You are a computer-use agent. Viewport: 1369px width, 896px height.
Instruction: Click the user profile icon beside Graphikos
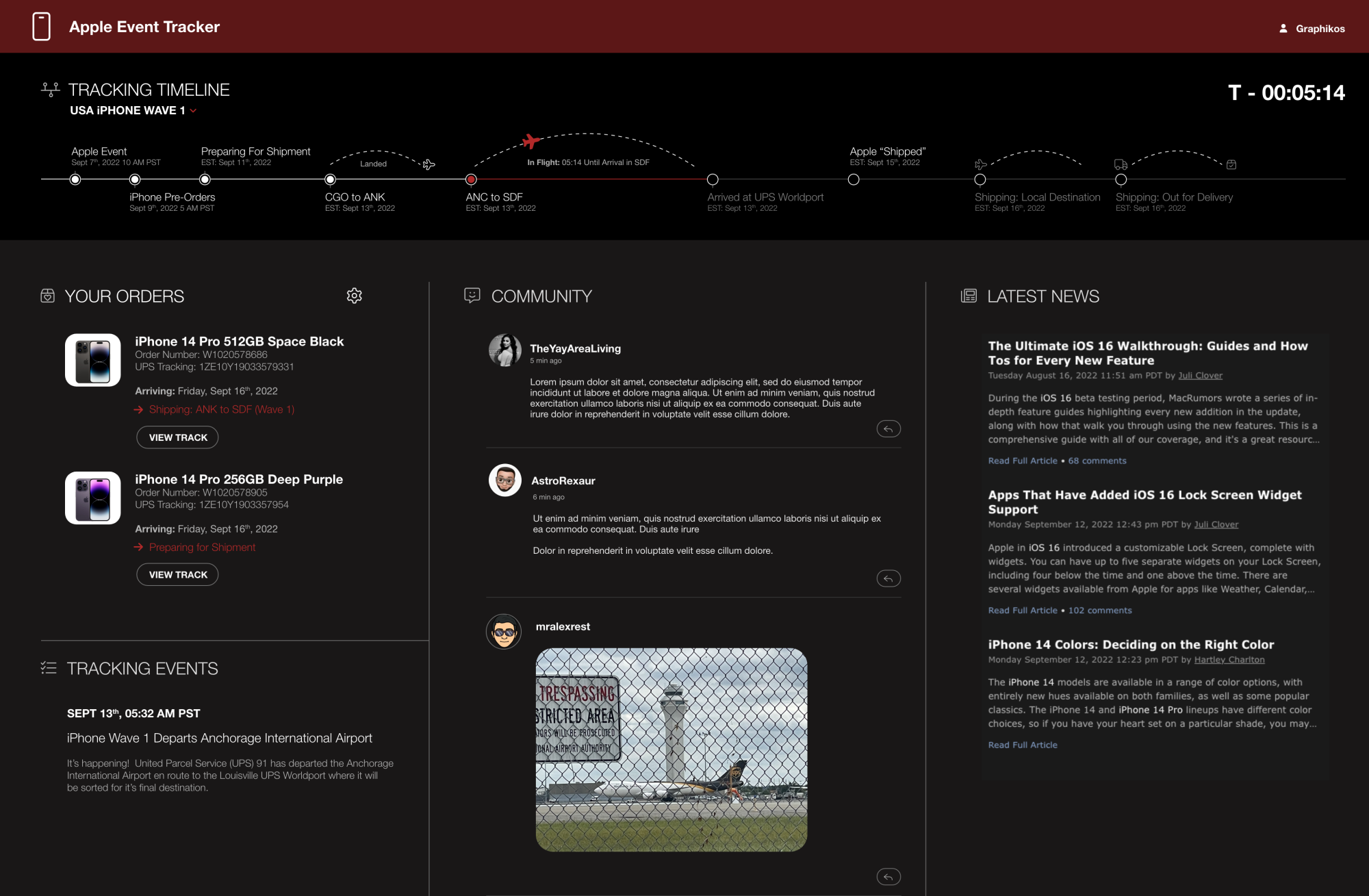click(1283, 29)
